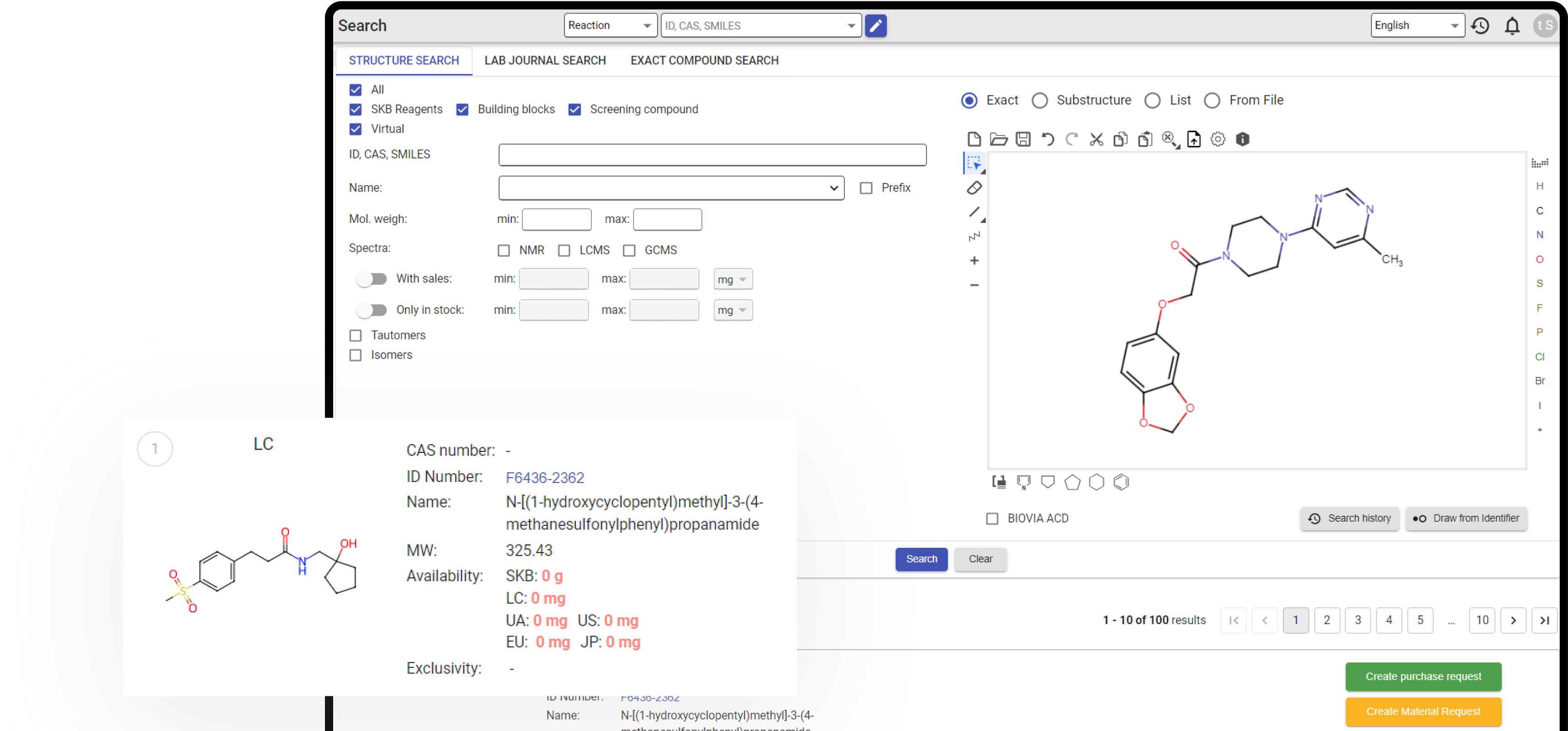
Task: Open the Exact Compound Search tab
Action: (x=704, y=60)
